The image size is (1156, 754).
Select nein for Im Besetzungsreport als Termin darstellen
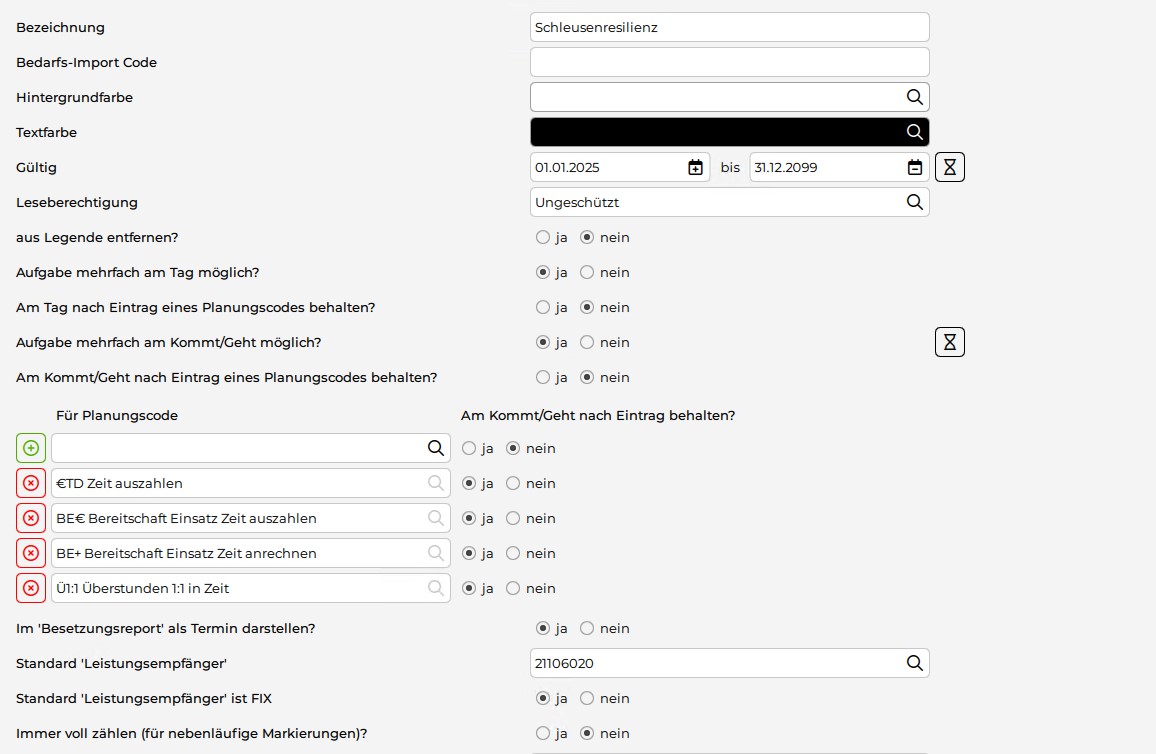[x=587, y=628]
